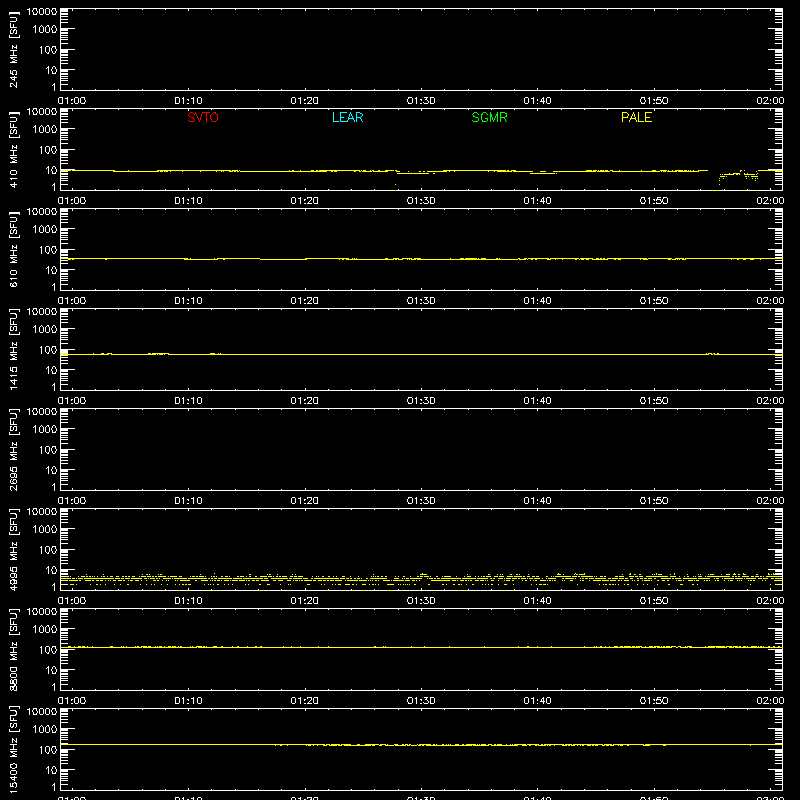Viewport: 800px width, 800px height.
Task: Select the 245 MHz [SFU] axis title
Action: (x=13, y=49)
